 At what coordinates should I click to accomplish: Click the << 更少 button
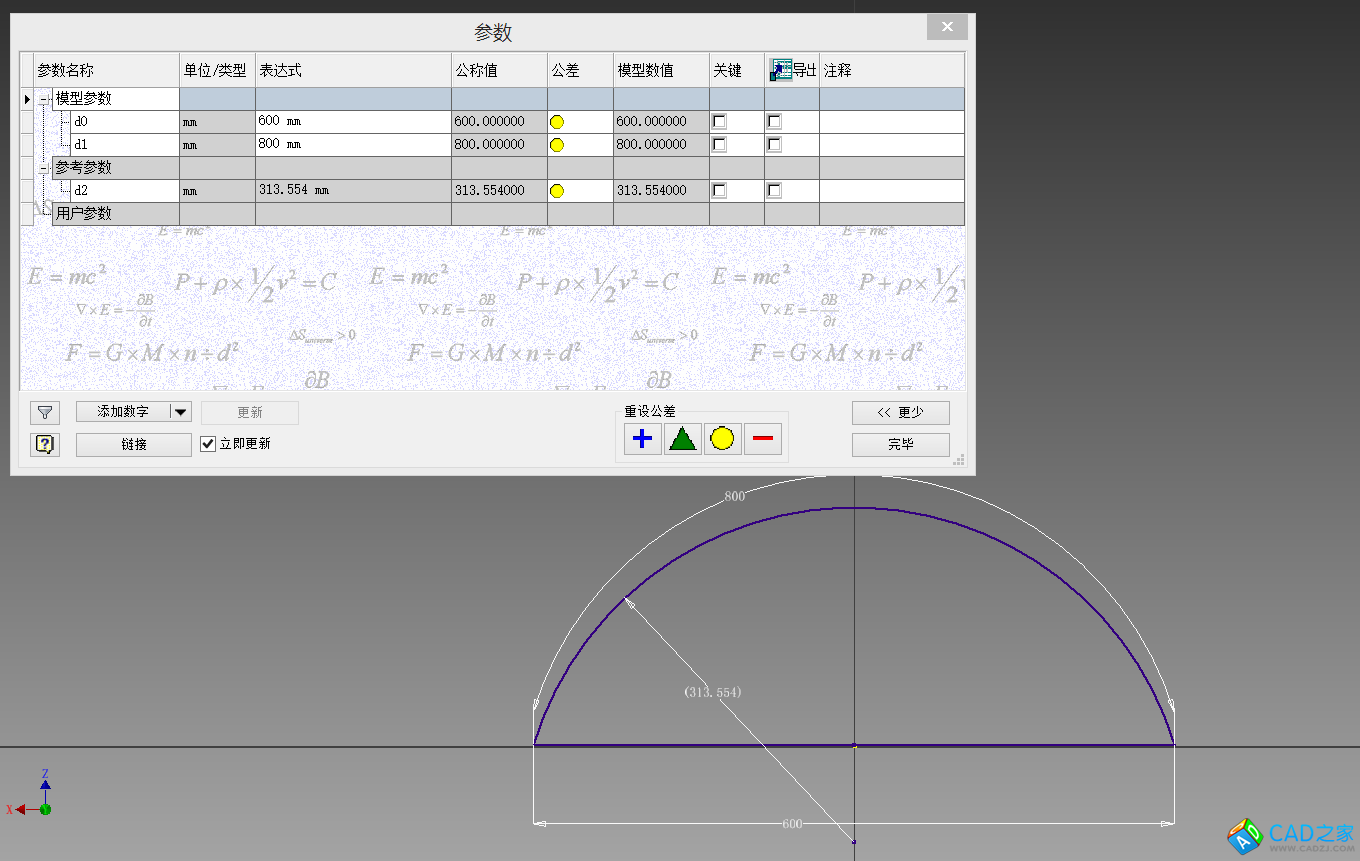pyautogui.click(x=900, y=412)
